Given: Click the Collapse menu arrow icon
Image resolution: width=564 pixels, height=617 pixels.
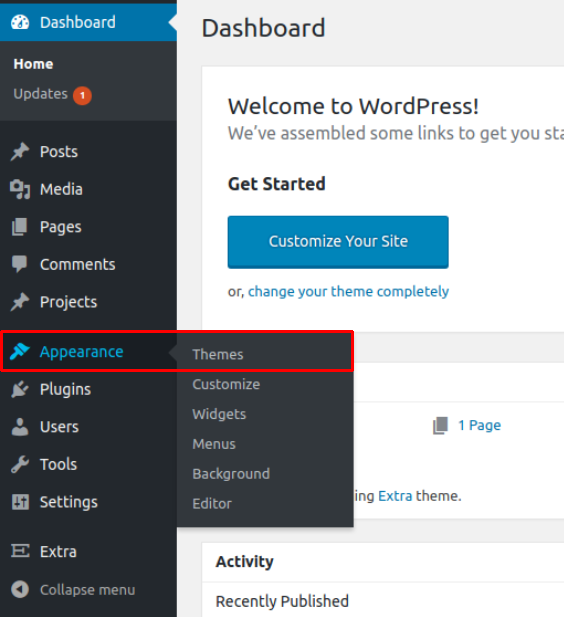Looking at the screenshot, I should 20,589.
